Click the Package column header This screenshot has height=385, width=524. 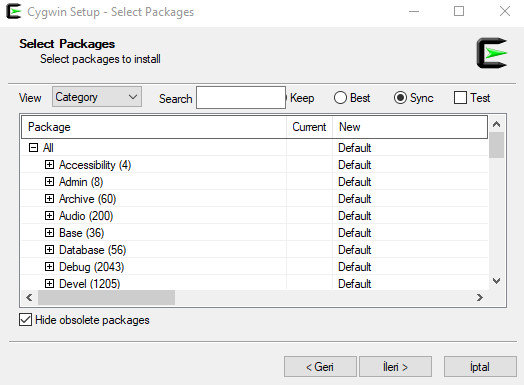pyautogui.click(x=154, y=127)
